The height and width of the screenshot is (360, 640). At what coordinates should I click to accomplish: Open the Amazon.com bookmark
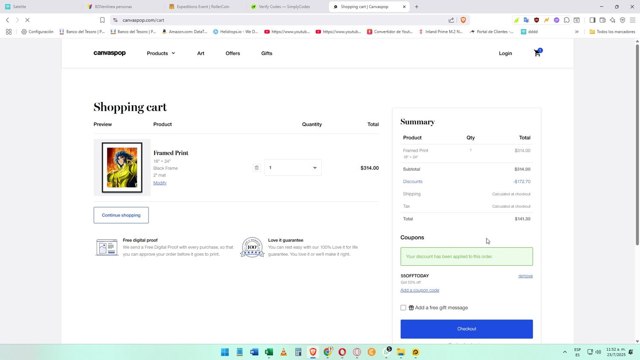tap(184, 31)
